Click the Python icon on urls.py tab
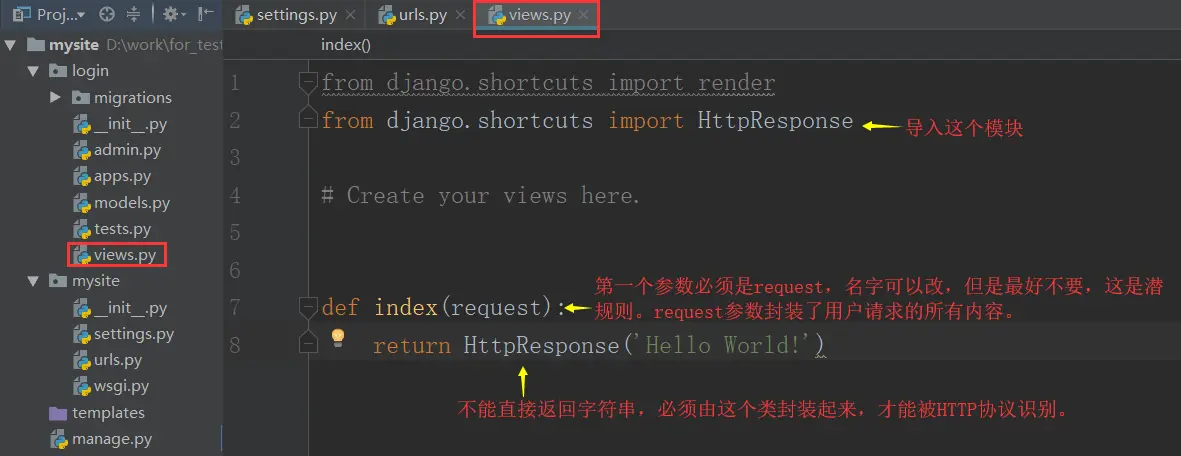Viewport: 1181px width, 456px height. (387, 15)
